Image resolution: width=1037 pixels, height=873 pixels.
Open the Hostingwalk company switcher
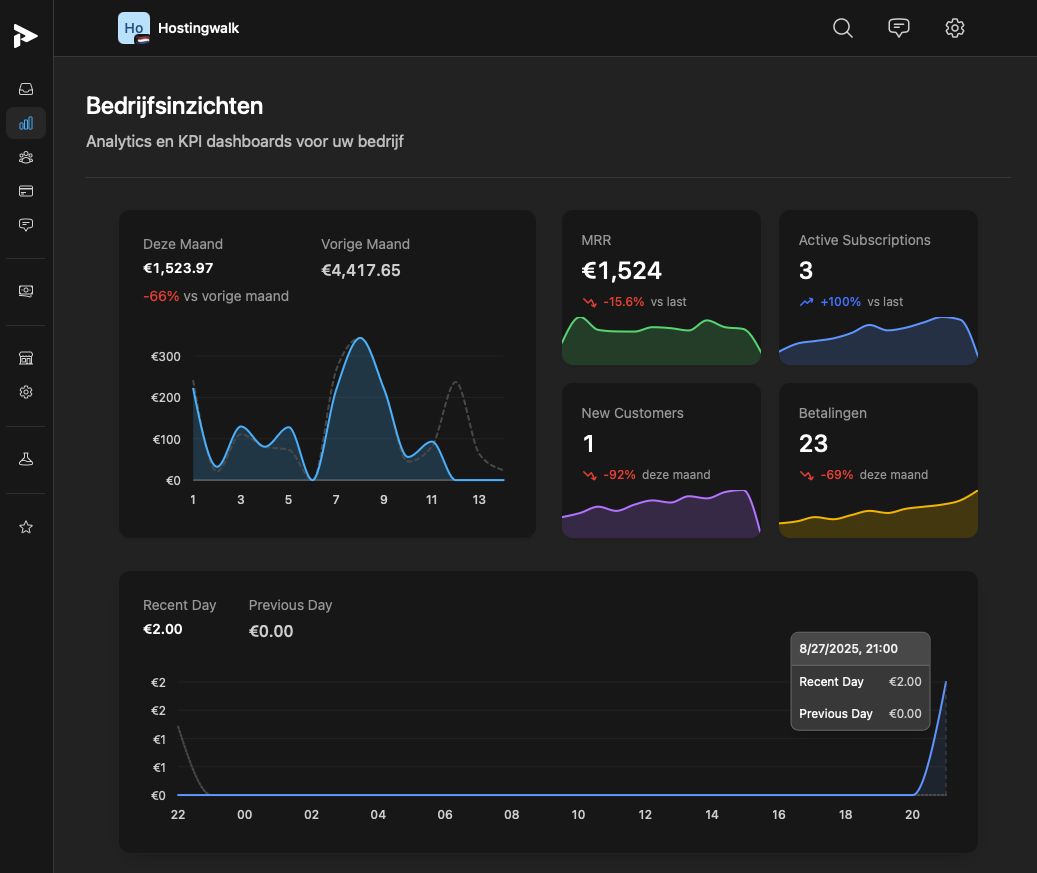pyautogui.click(x=179, y=28)
